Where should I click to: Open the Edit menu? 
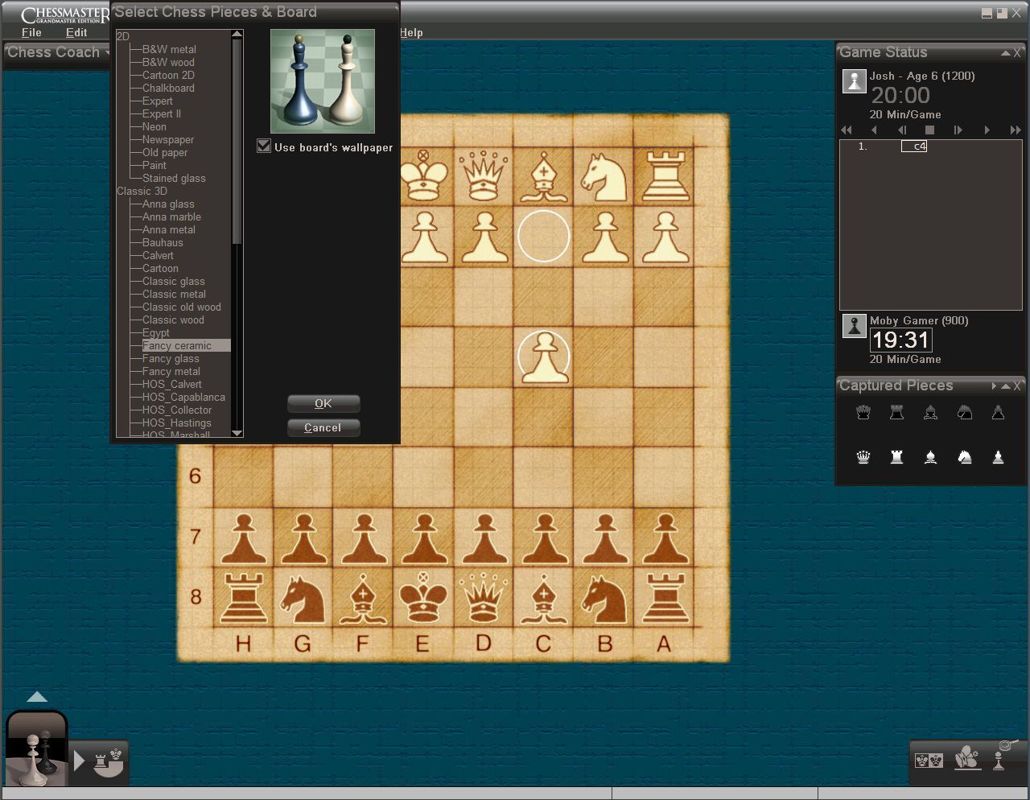(77, 33)
